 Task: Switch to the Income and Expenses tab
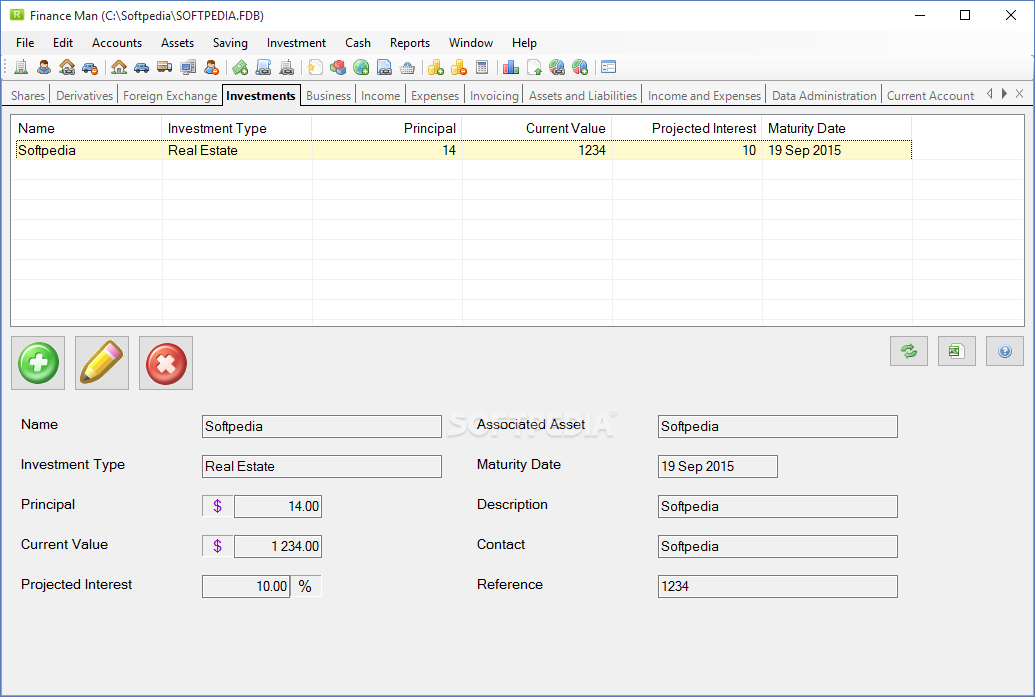tap(704, 96)
